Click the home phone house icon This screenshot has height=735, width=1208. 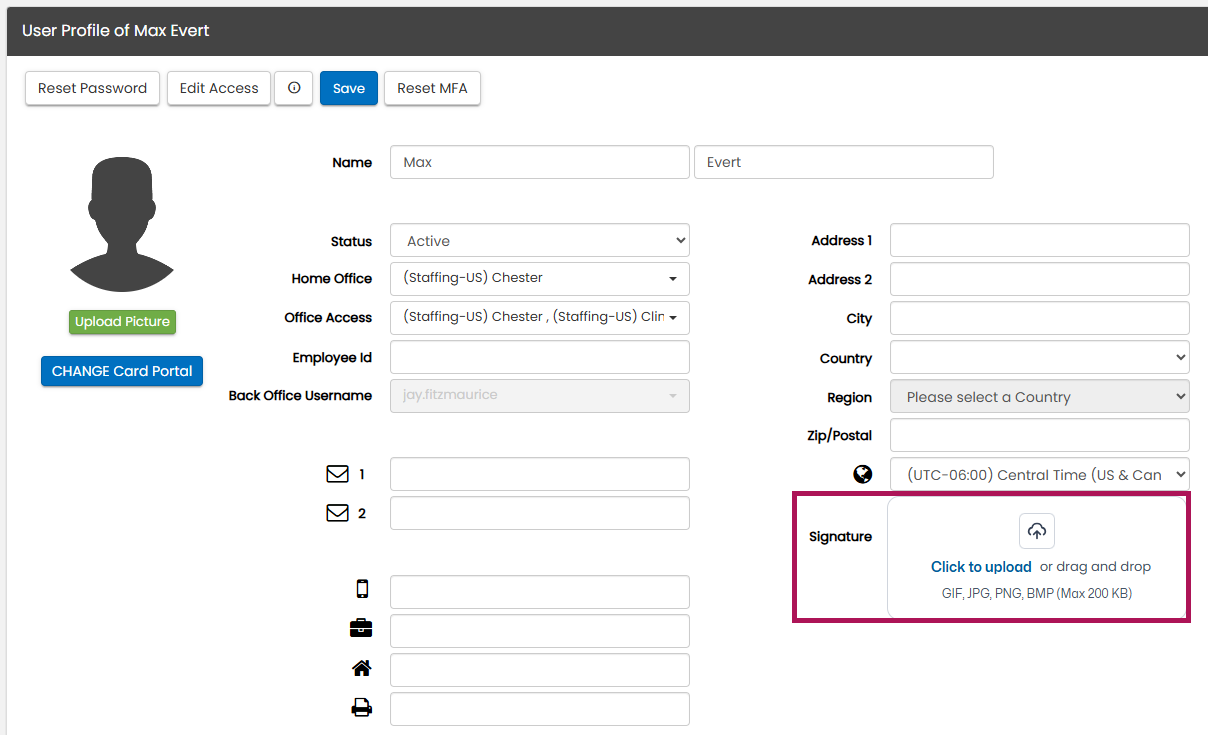coord(362,667)
